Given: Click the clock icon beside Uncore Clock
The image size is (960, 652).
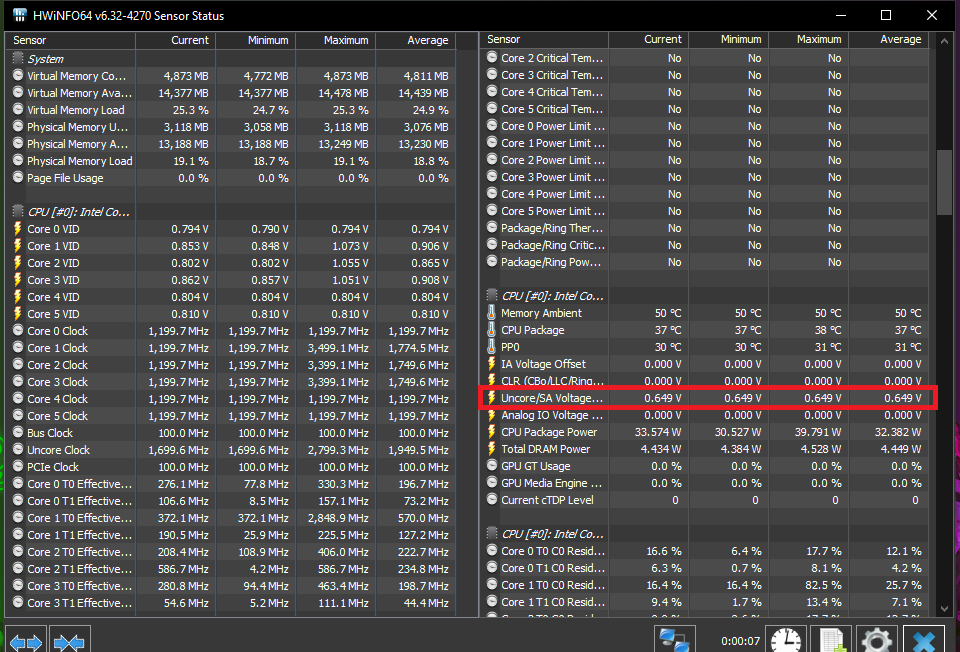Looking at the screenshot, I should tap(18, 449).
